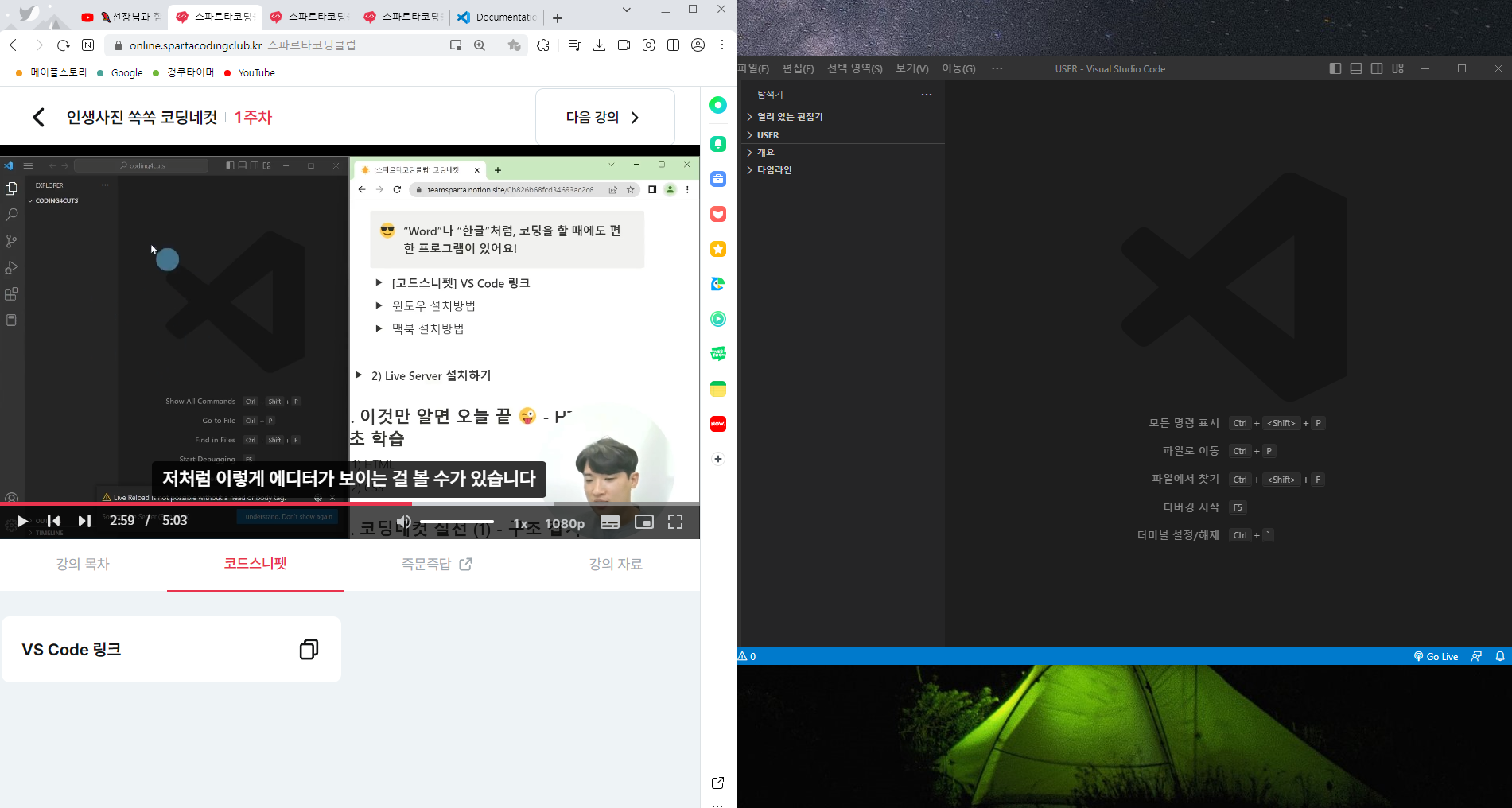The height and width of the screenshot is (808, 1512).
Task: Open 파일(F) menu in VS Code
Action: (753, 69)
